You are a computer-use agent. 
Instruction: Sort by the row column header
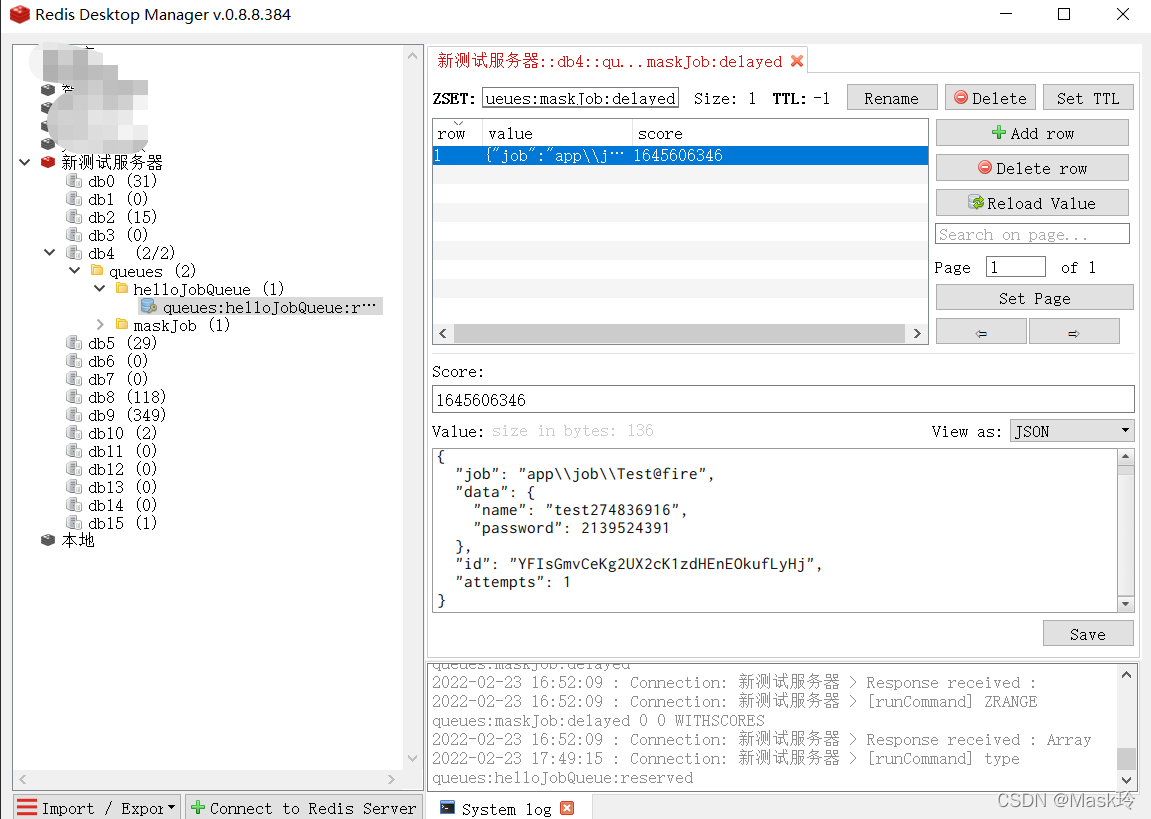coord(457,133)
